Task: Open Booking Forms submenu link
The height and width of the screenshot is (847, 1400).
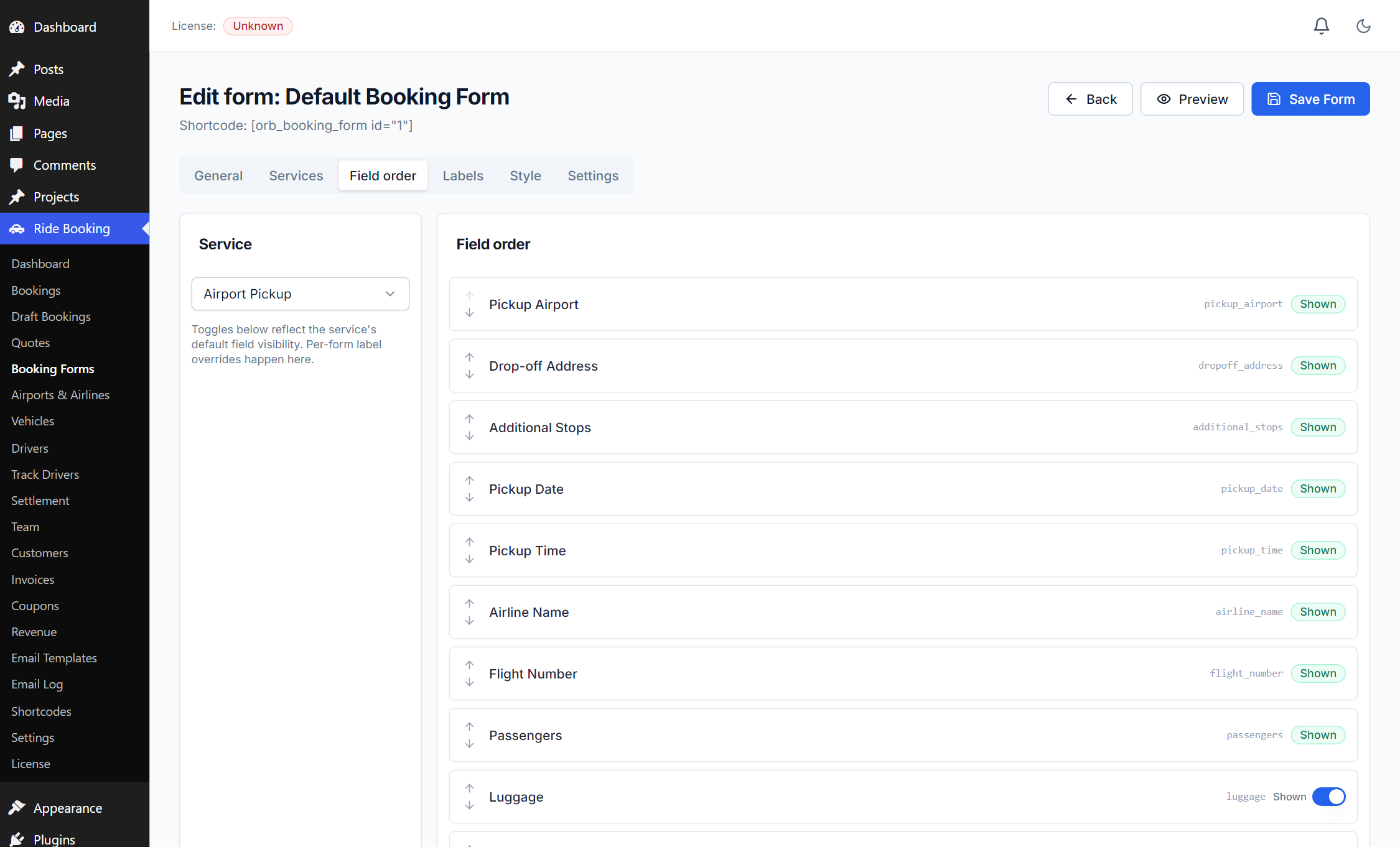Action: (x=53, y=369)
